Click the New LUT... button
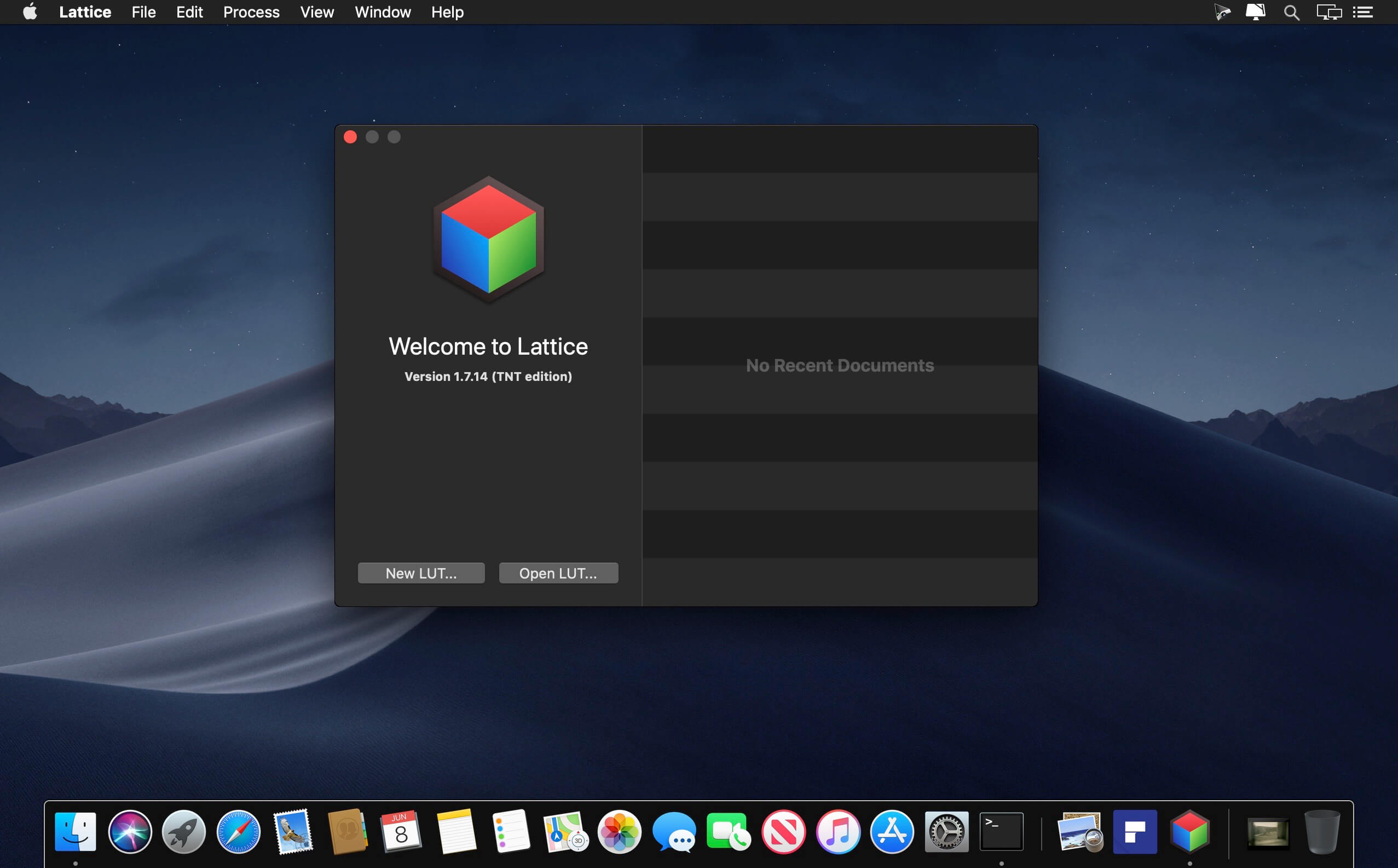 tap(421, 573)
